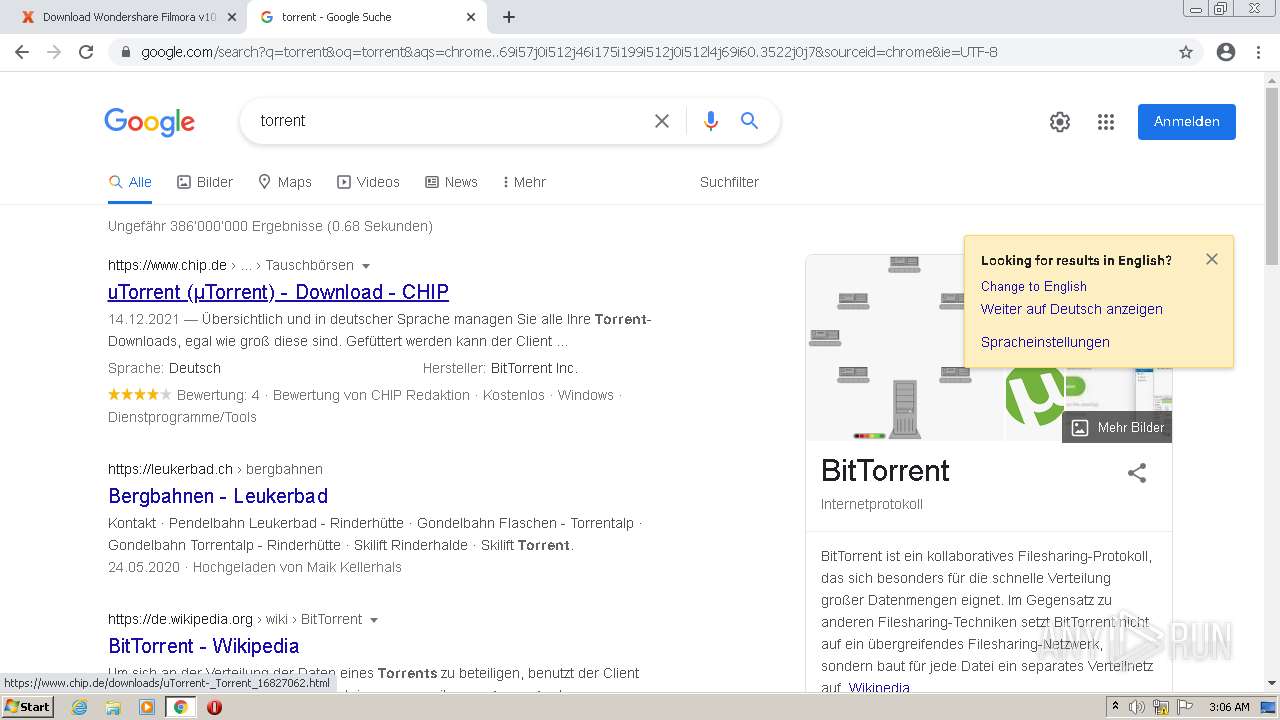The image size is (1280, 720).
Task: Open a new browser tab
Action: click(x=509, y=17)
